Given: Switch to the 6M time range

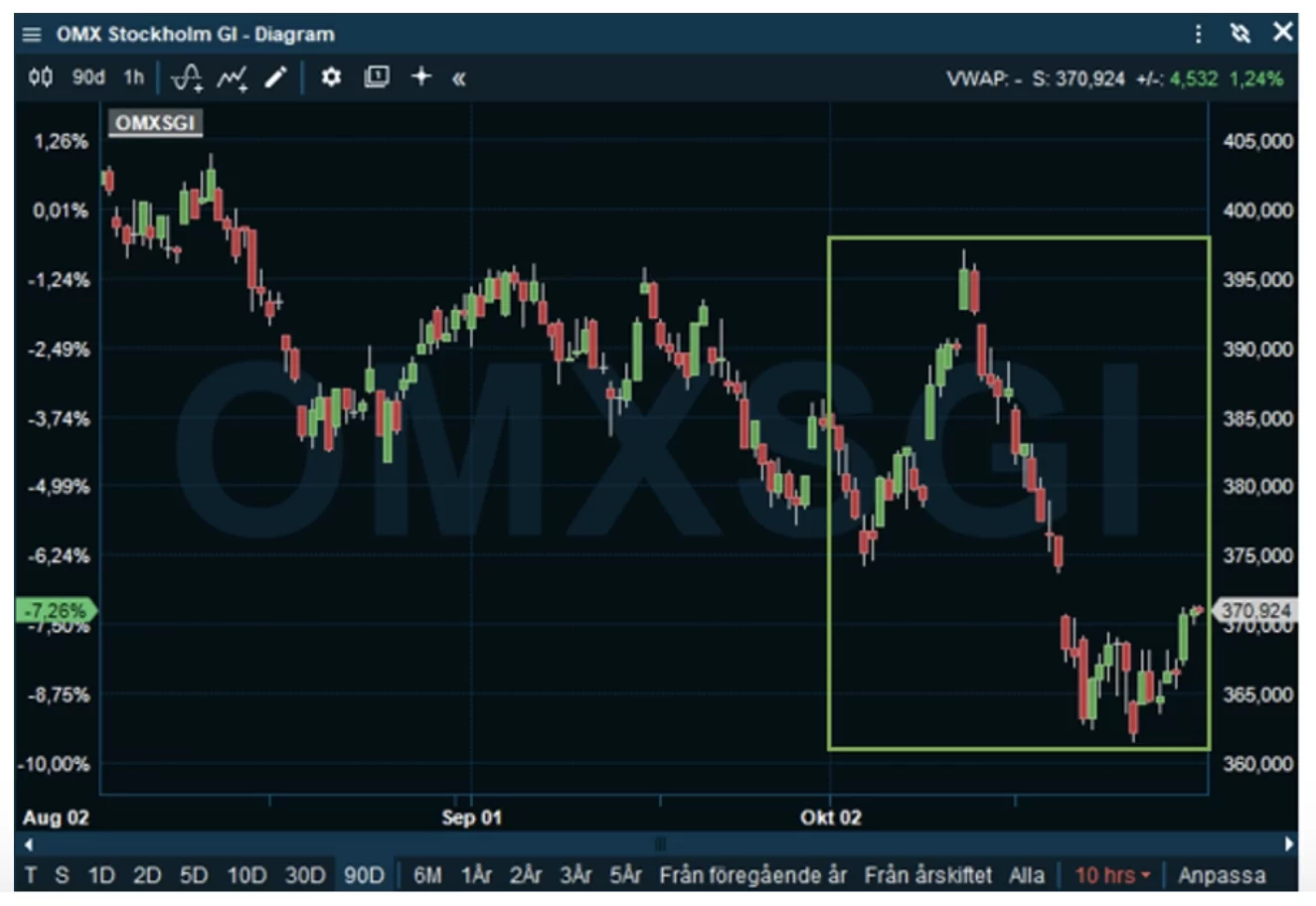Looking at the screenshot, I should [427, 875].
